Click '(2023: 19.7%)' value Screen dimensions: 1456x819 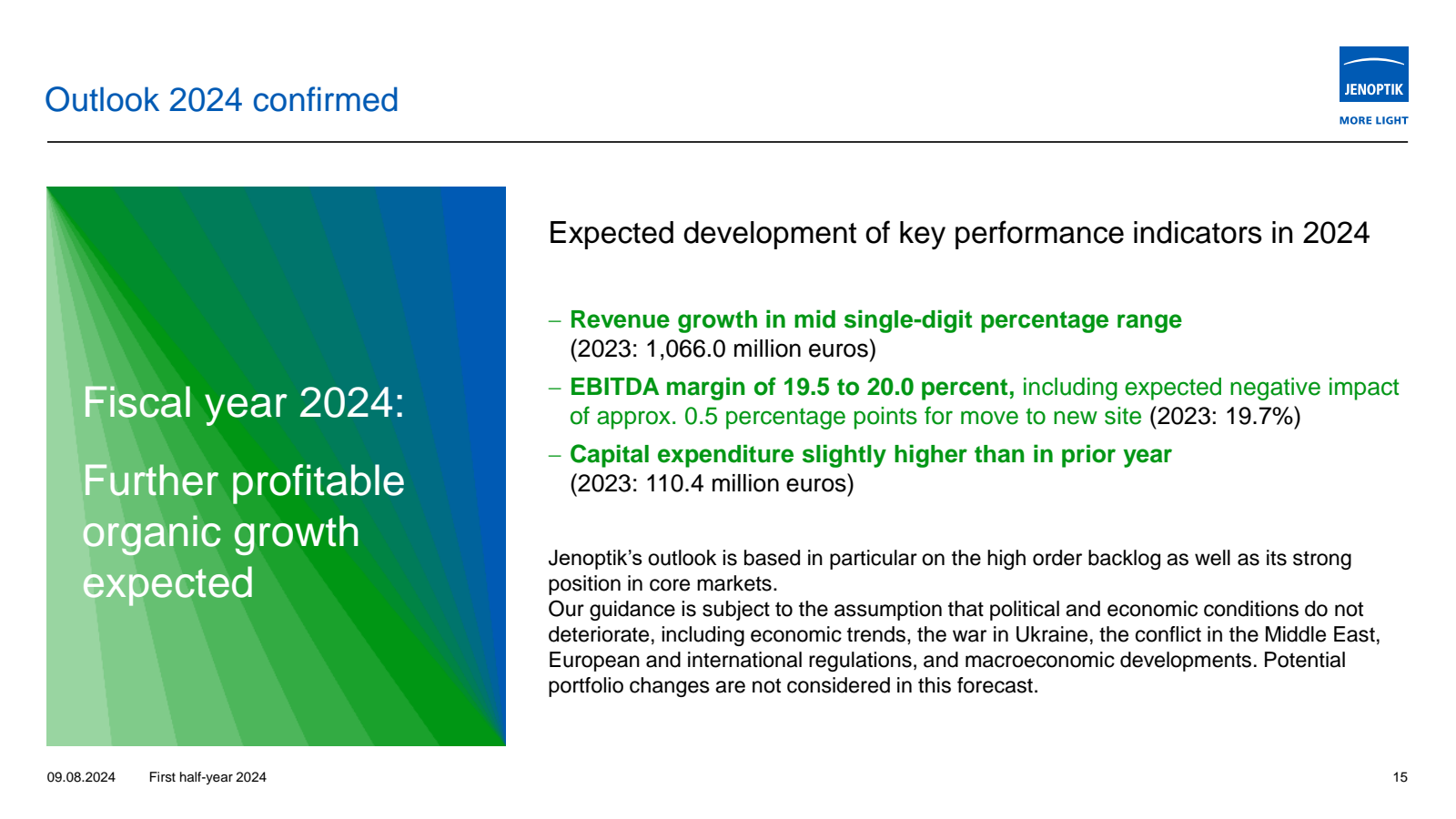[1225, 416]
